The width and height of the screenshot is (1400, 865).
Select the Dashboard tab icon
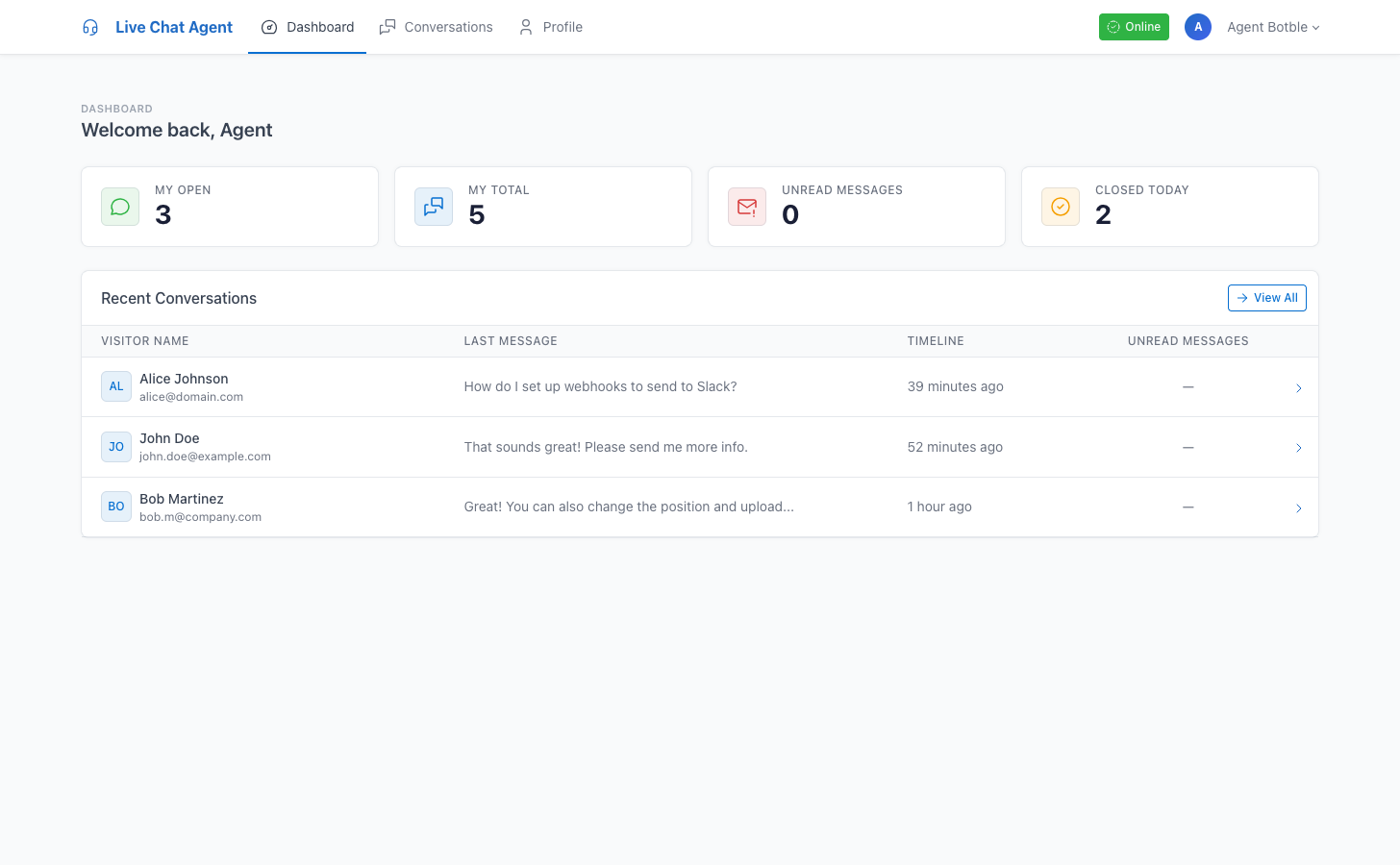[x=270, y=27]
